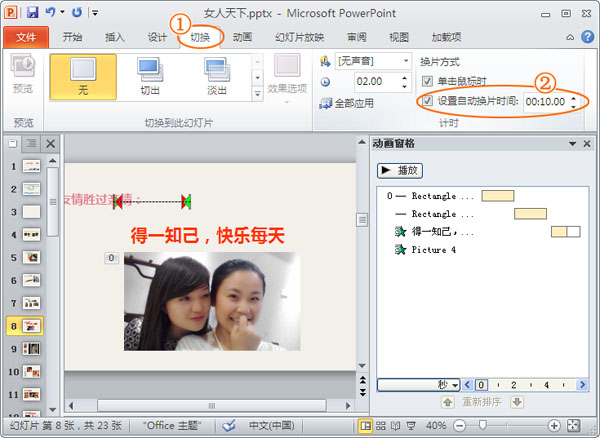Minimize the ribbon with the caret icon
Viewport: 600px width, 438px height.
tap(570, 37)
